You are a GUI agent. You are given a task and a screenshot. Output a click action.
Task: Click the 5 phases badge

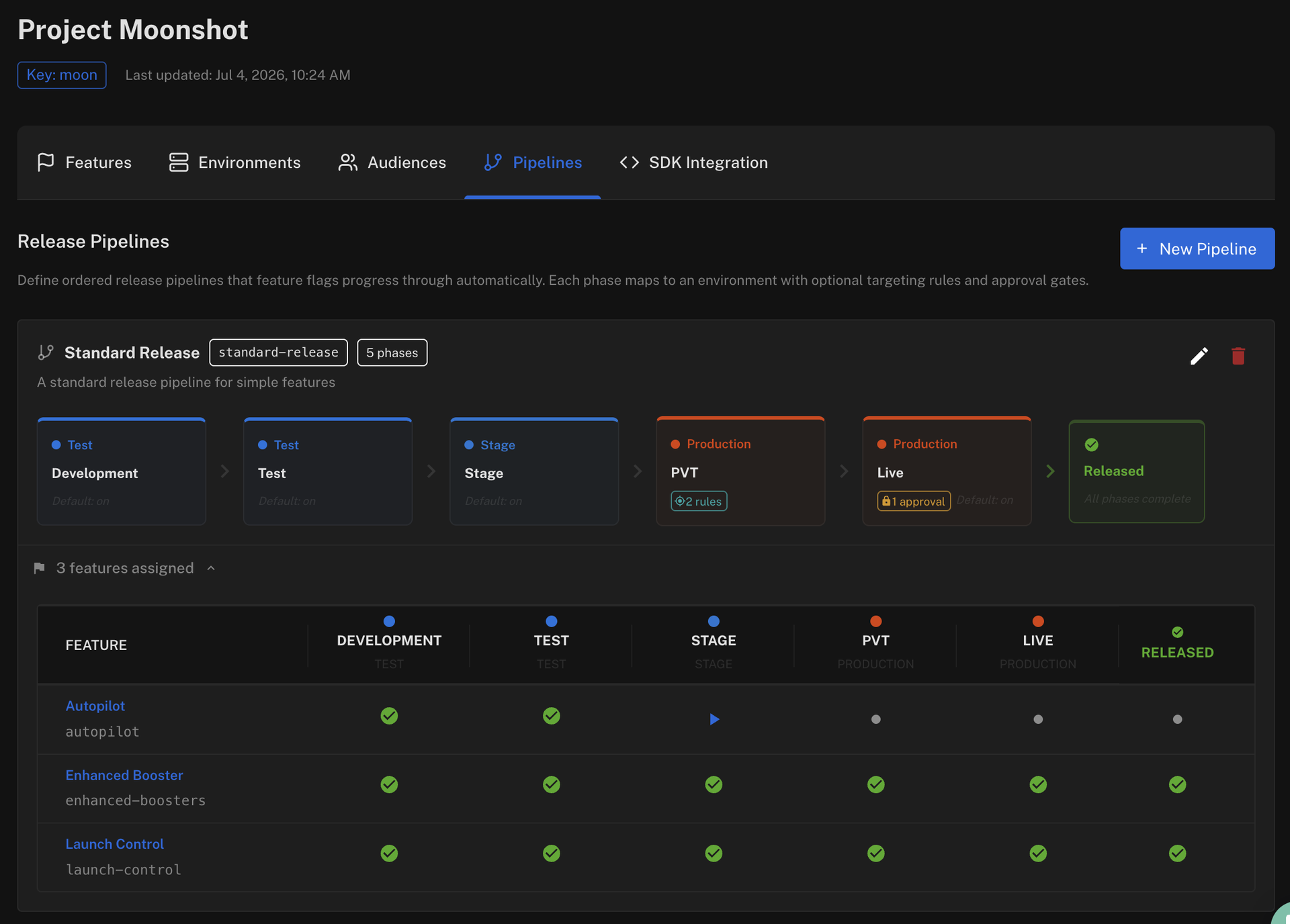pos(392,353)
